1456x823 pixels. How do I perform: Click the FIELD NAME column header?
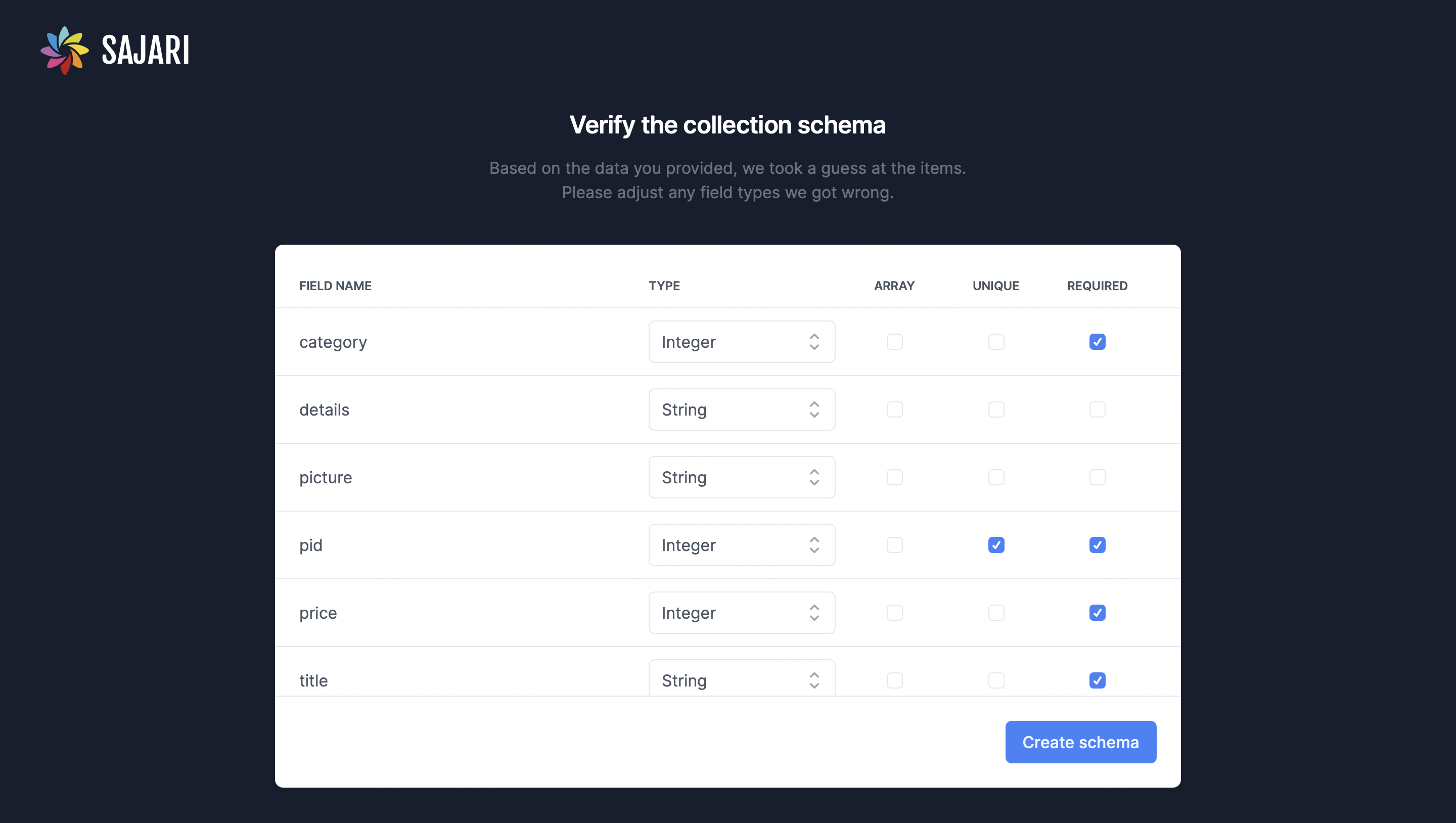[335, 286]
